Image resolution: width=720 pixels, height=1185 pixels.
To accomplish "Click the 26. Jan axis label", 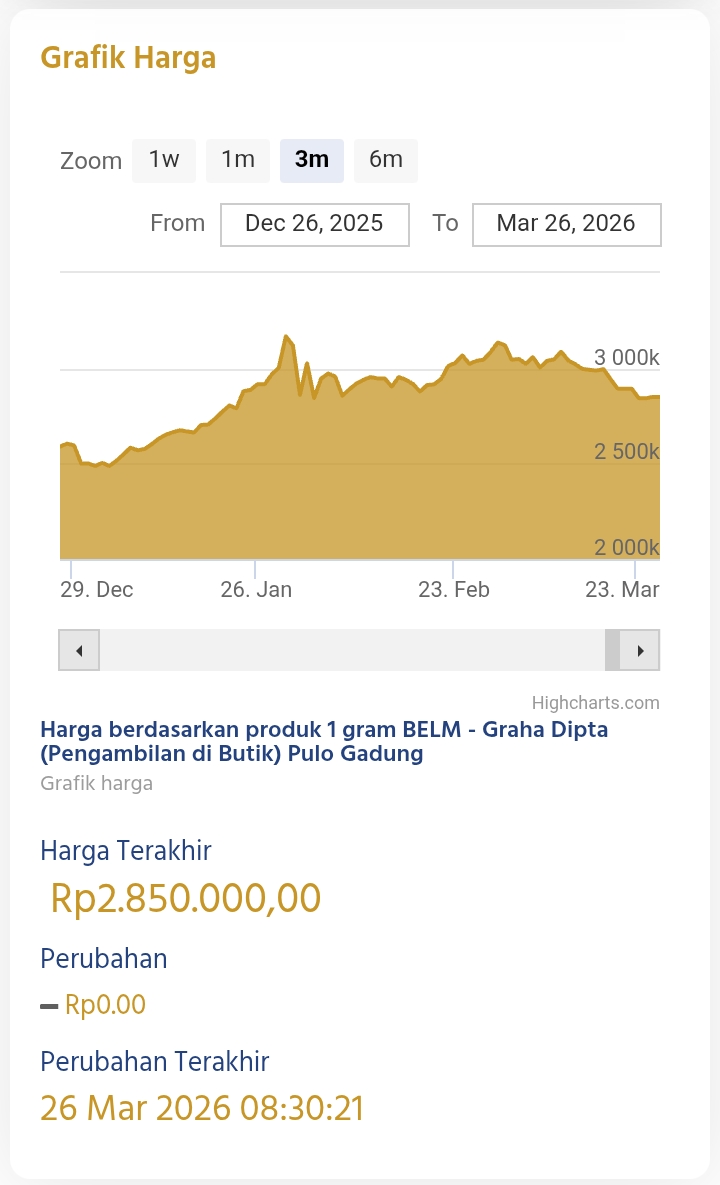I will 256,589.
